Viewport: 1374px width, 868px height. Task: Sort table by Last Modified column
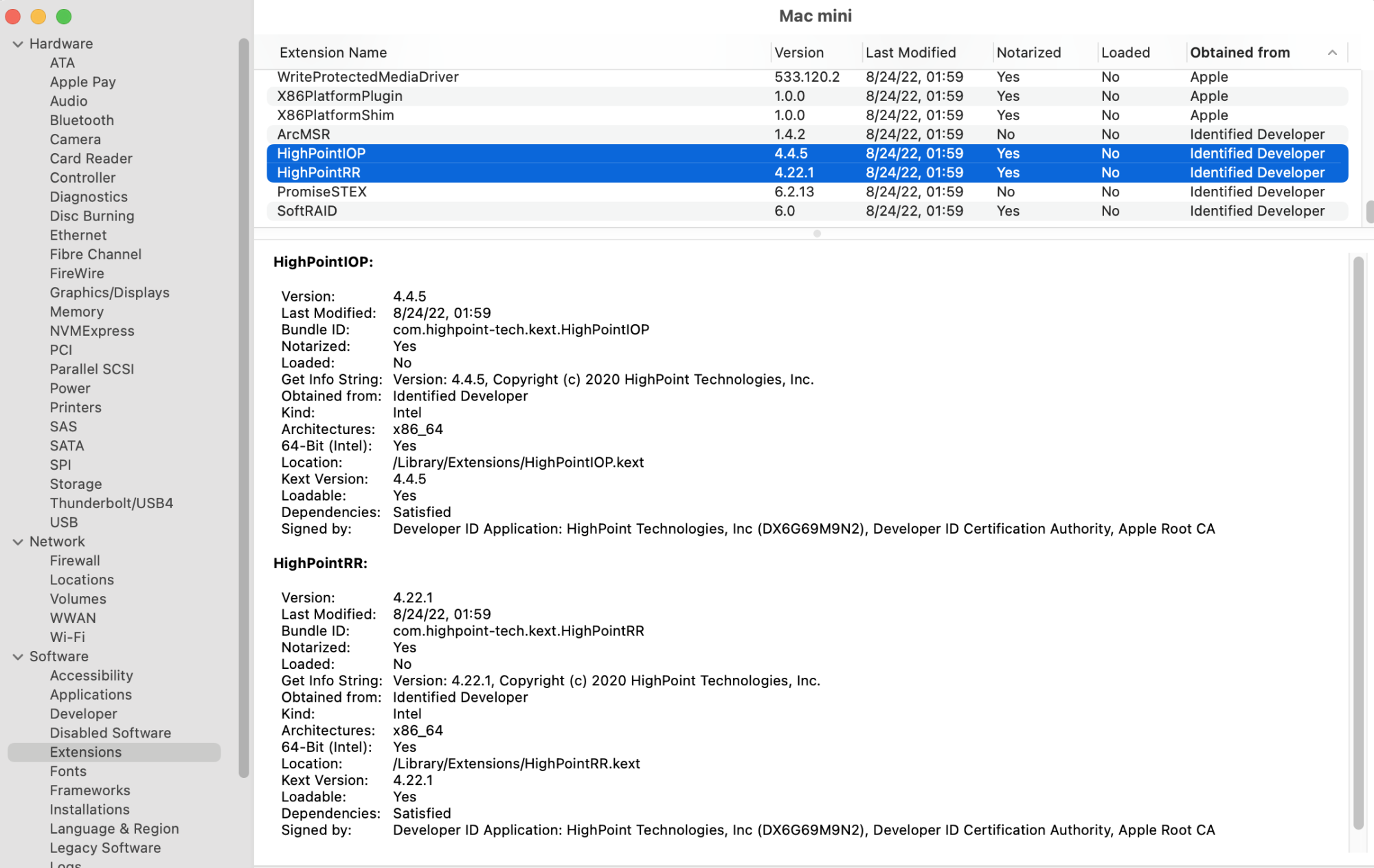tap(911, 53)
